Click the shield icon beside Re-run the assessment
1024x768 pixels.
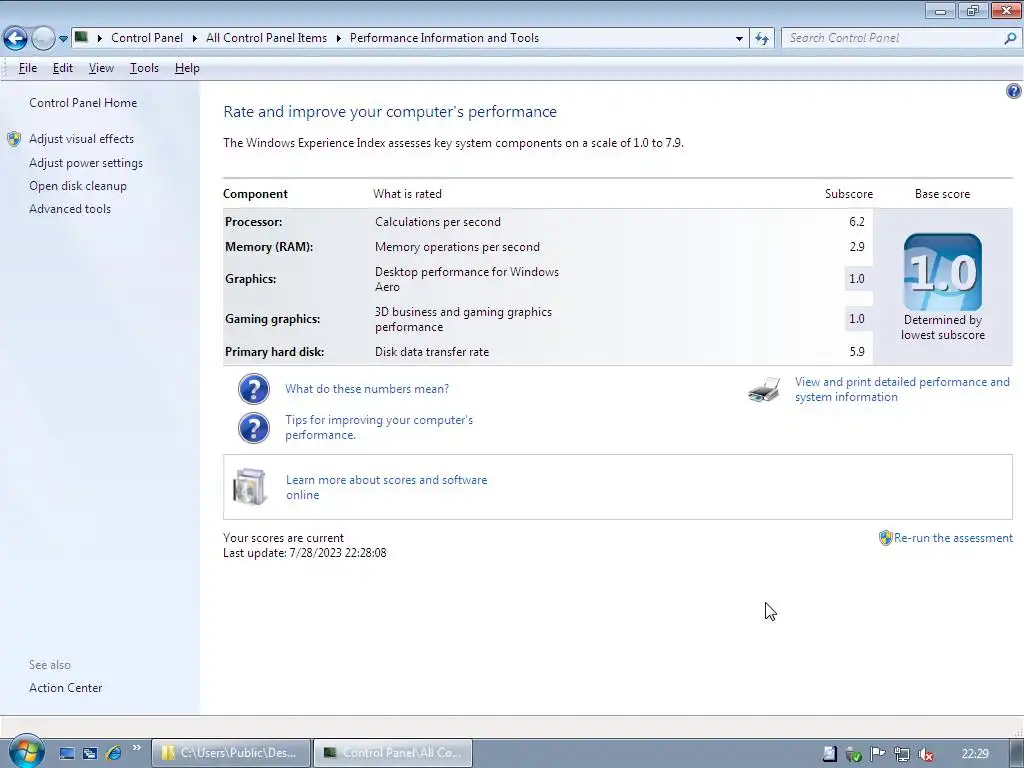tap(886, 537)
